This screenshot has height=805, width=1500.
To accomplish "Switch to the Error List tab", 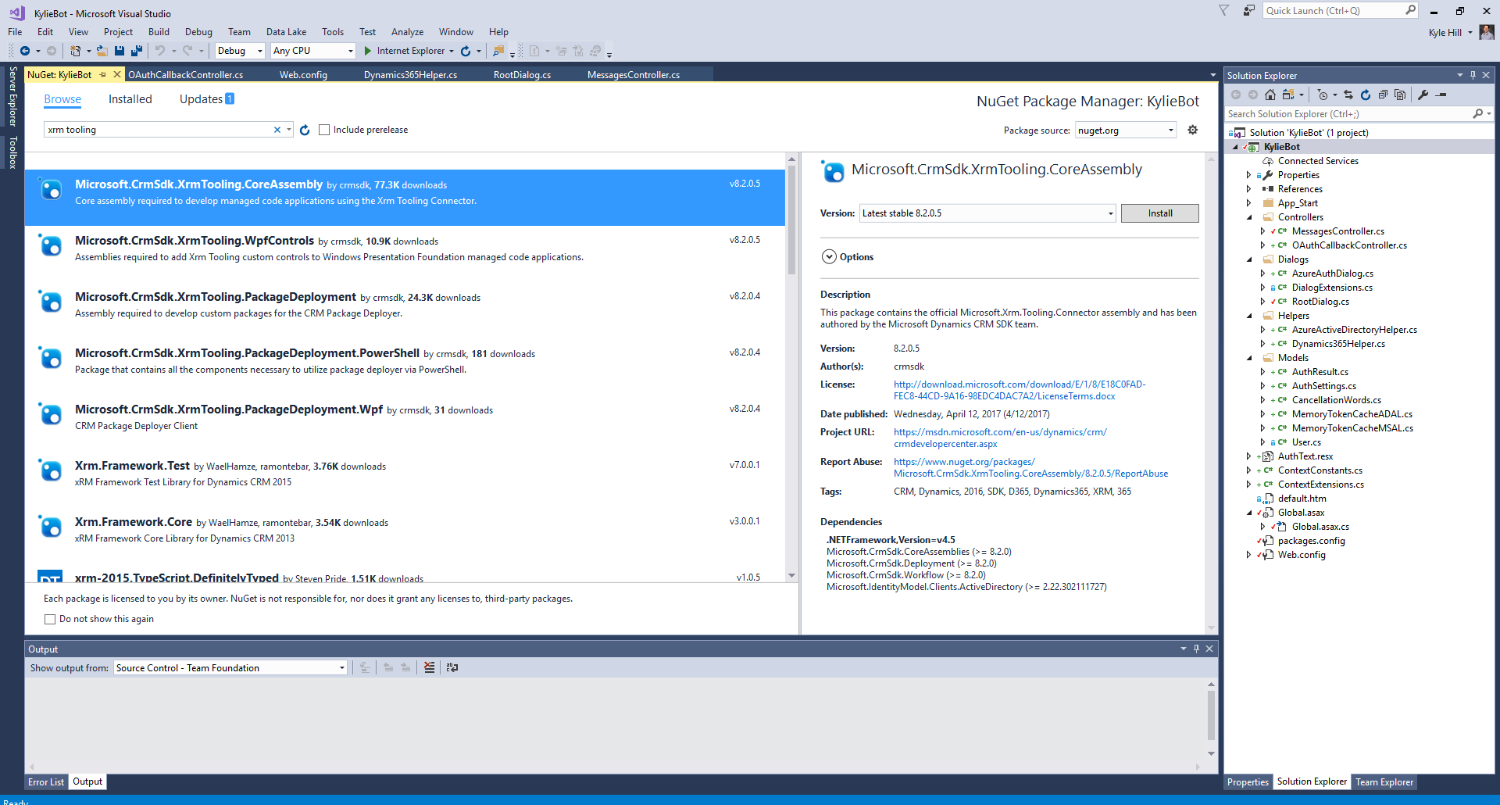I will pyautogui.click(x=46, y=782).
